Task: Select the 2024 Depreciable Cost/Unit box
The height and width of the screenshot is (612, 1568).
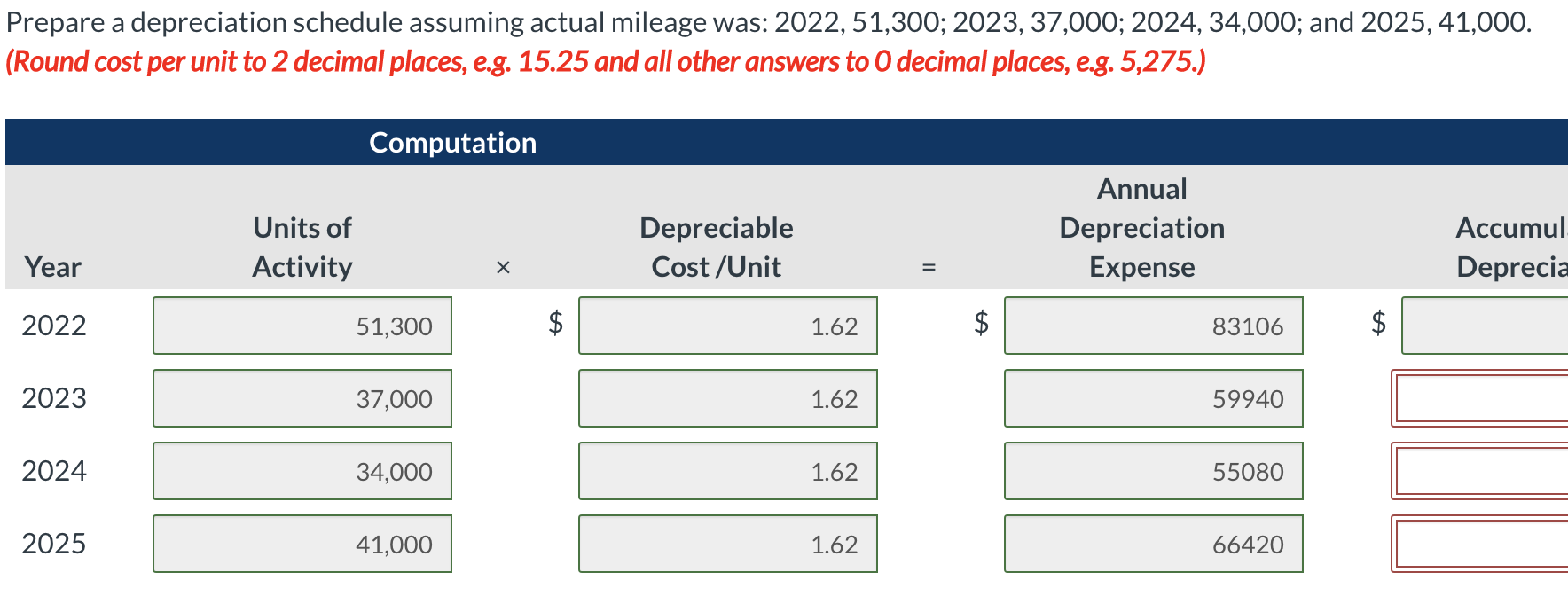Action: [727, 471]
